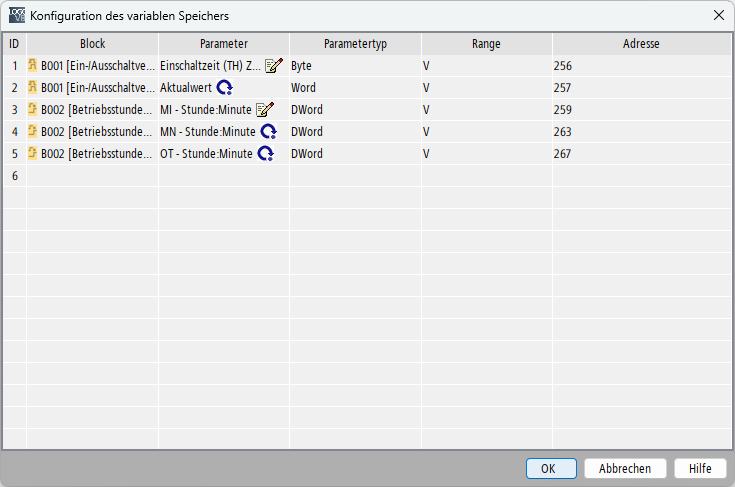
Task: Click the B002 block icon in row 5
Action: (x=33, y=154)
